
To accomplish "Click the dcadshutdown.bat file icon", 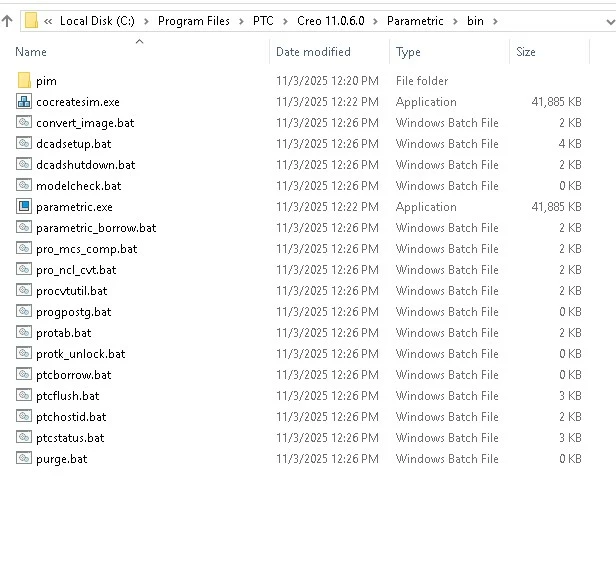I will point(24,164).
